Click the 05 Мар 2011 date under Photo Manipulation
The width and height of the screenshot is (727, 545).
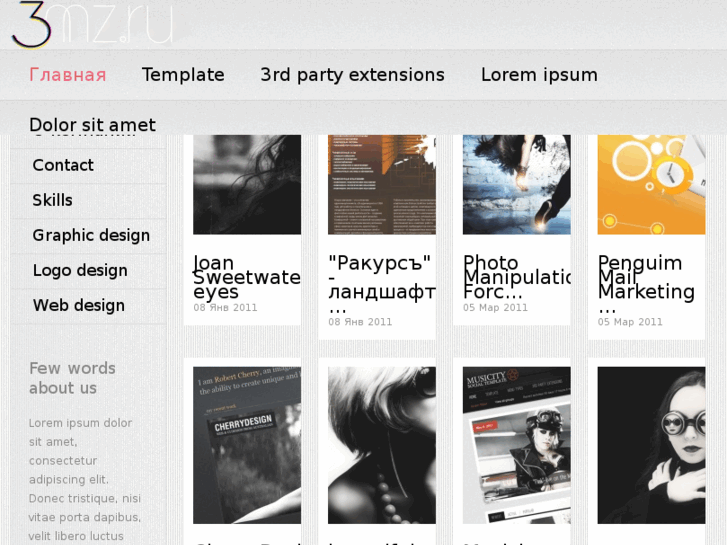pos(495,308)
